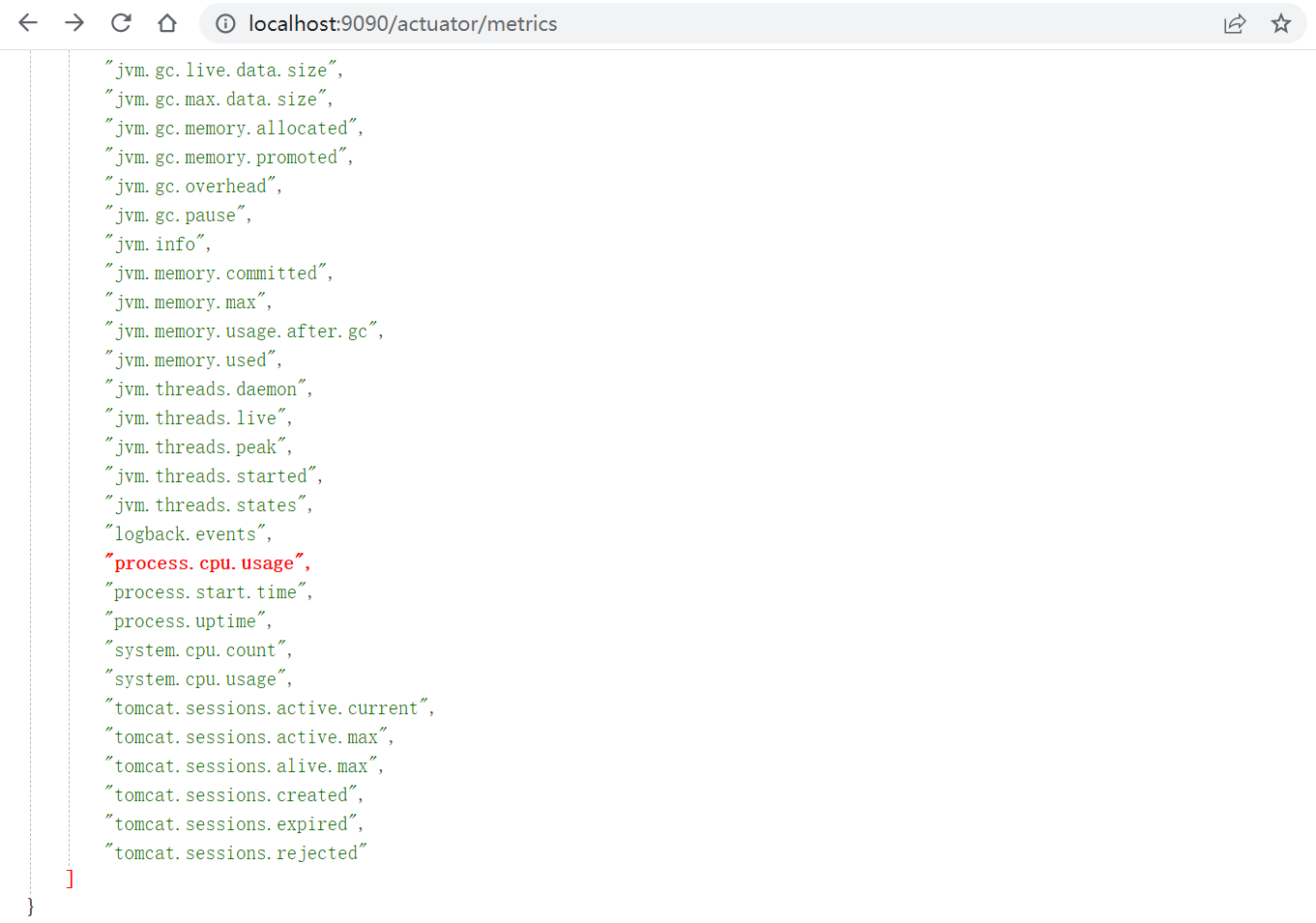Viewport: 1316px width, 923px height.
Task: Select "jvm.gc.pause" entry
Action: point(175,216)
